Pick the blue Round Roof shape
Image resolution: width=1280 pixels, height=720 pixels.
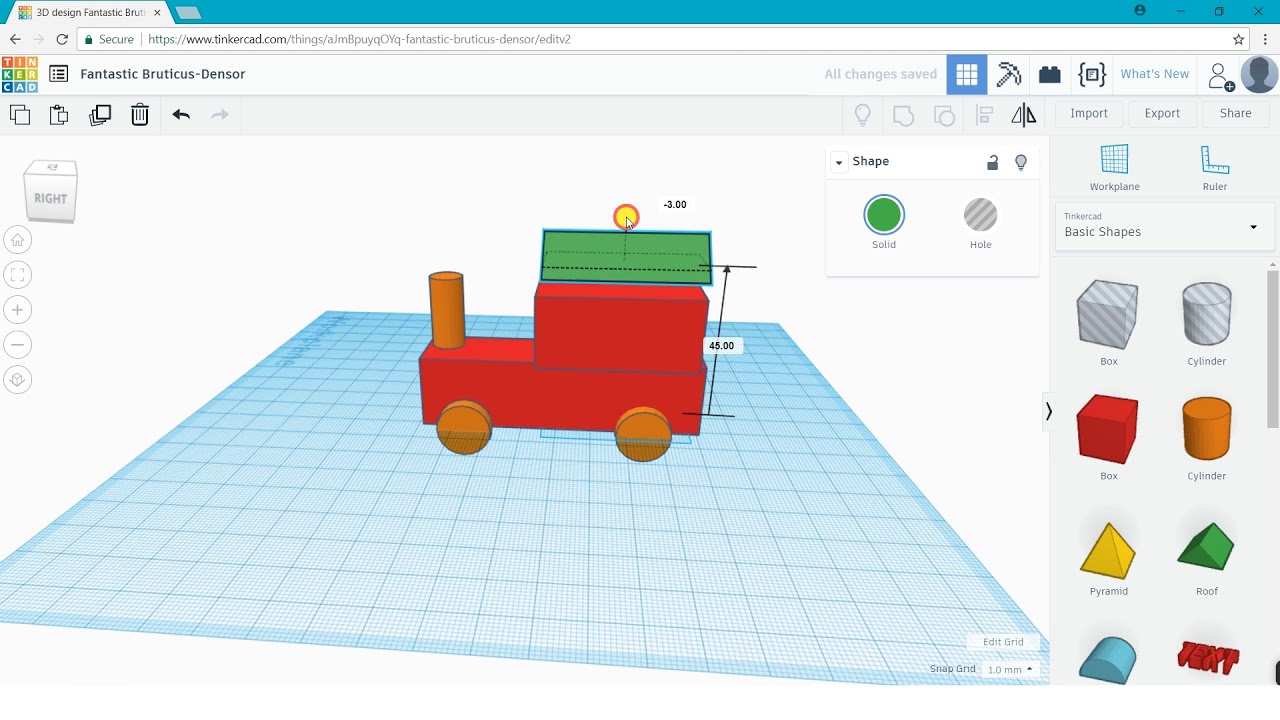(x=1108, y=660)
